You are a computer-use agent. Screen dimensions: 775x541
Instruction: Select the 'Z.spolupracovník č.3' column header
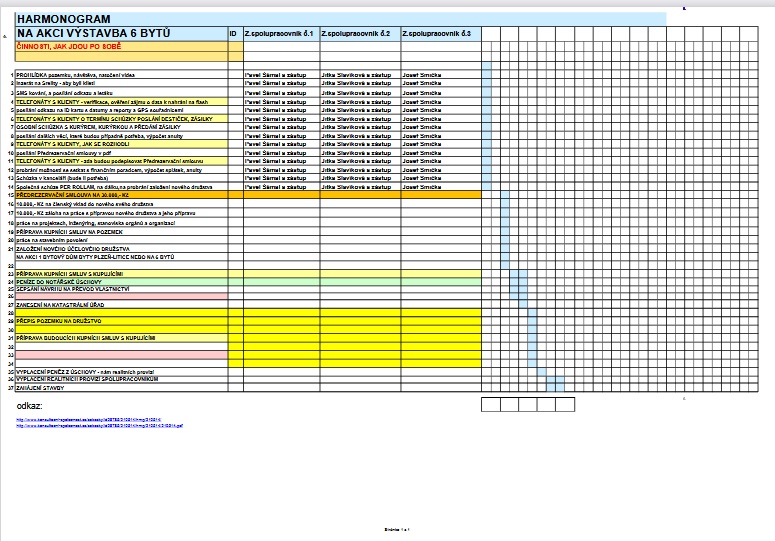[x=440, y=34]
